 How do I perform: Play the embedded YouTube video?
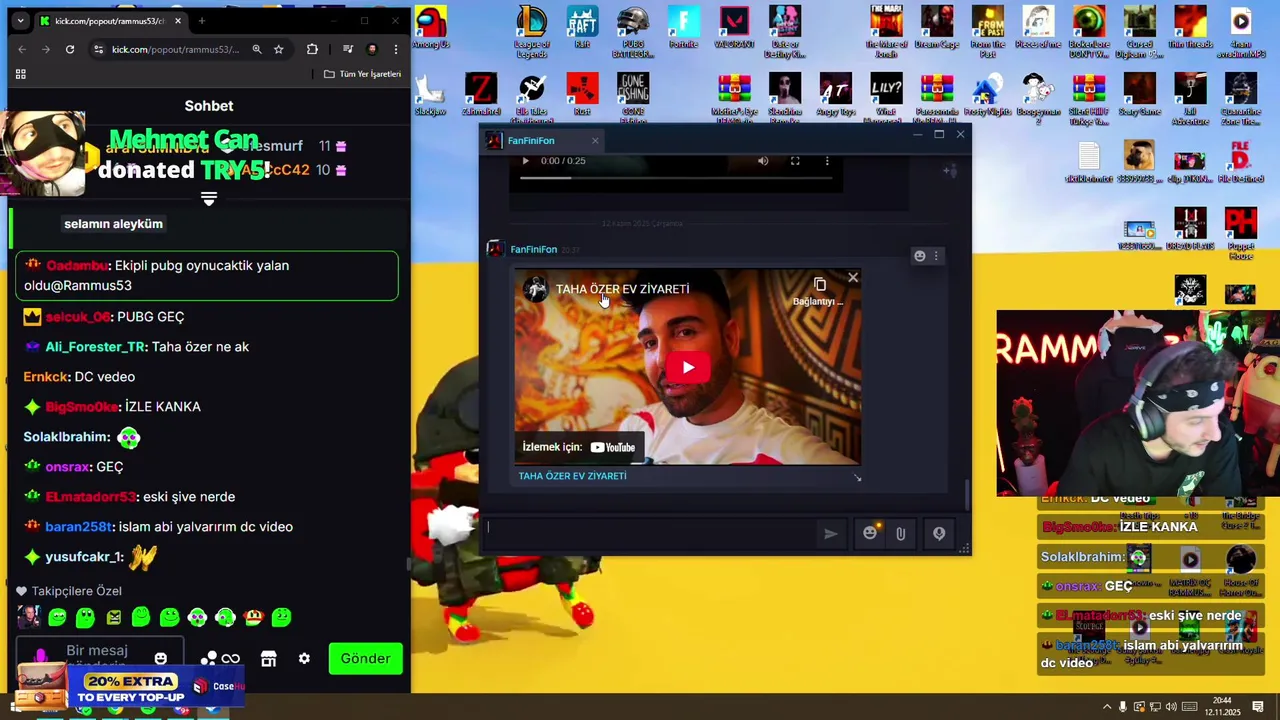pyautogui.click(x=688, y=367)
